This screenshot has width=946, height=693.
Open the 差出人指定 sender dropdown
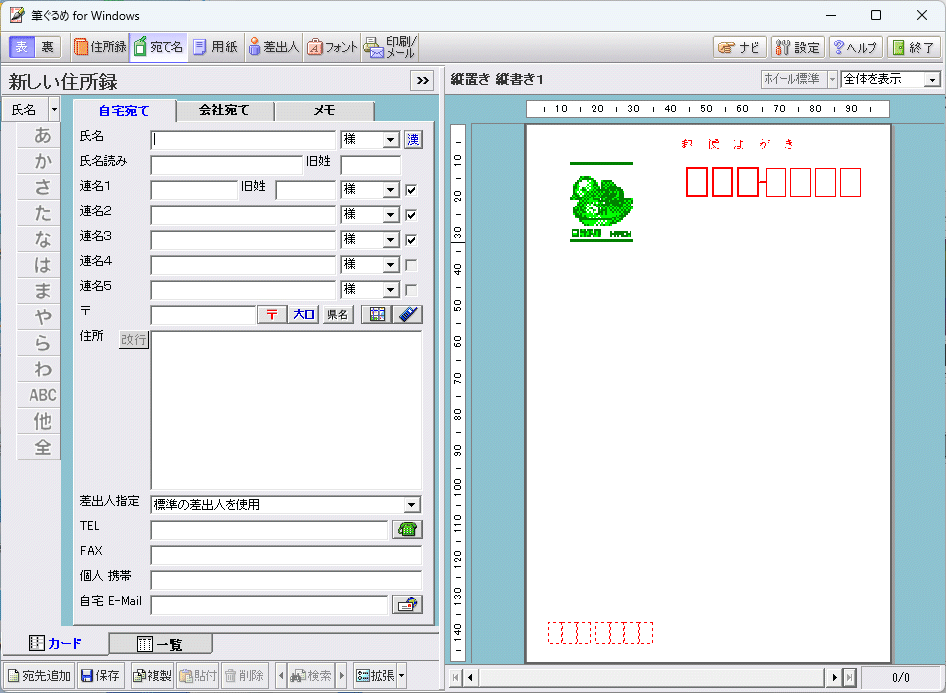411,505
